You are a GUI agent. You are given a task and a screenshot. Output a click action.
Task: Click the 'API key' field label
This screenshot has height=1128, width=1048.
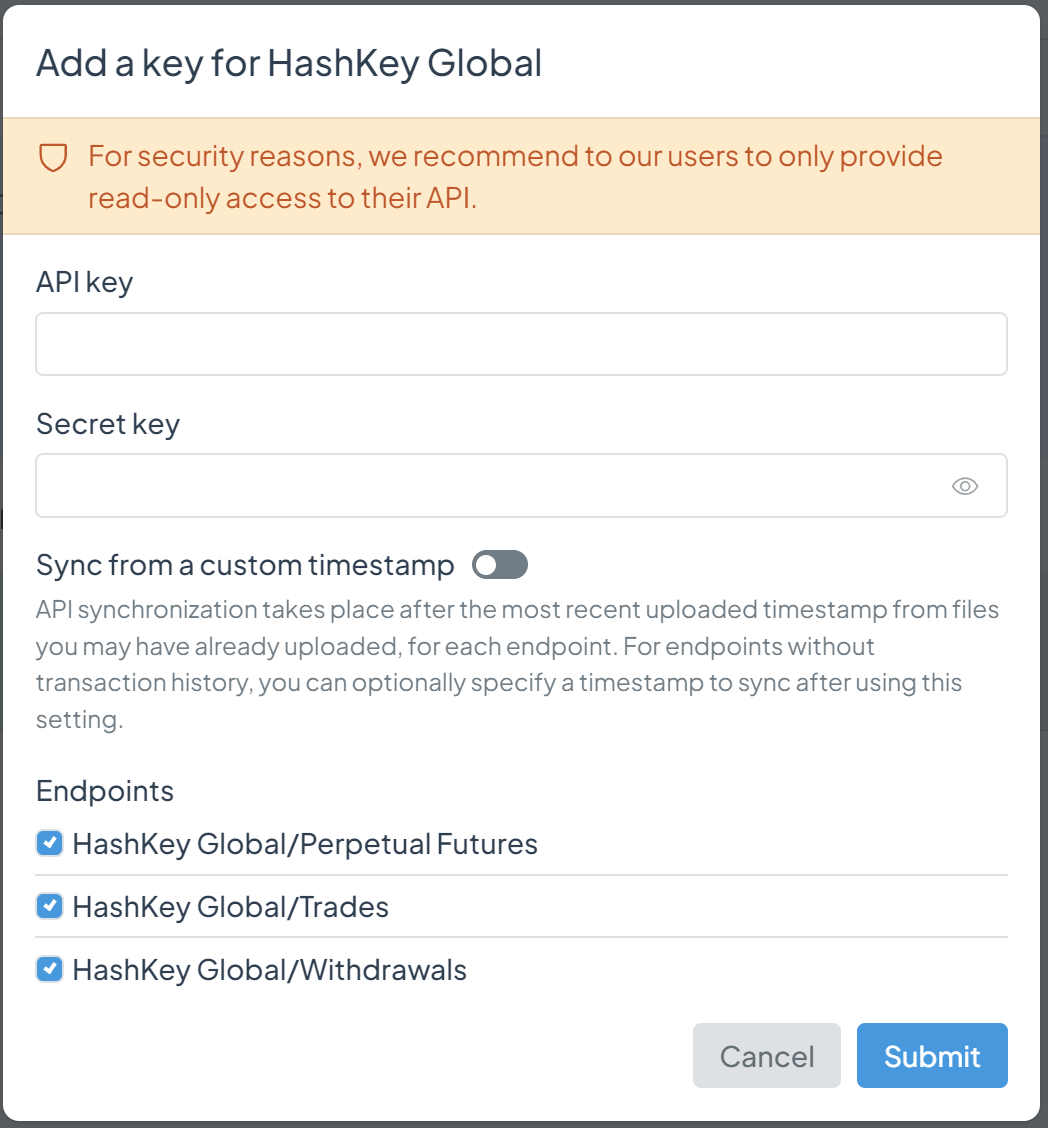click(84, 283)
